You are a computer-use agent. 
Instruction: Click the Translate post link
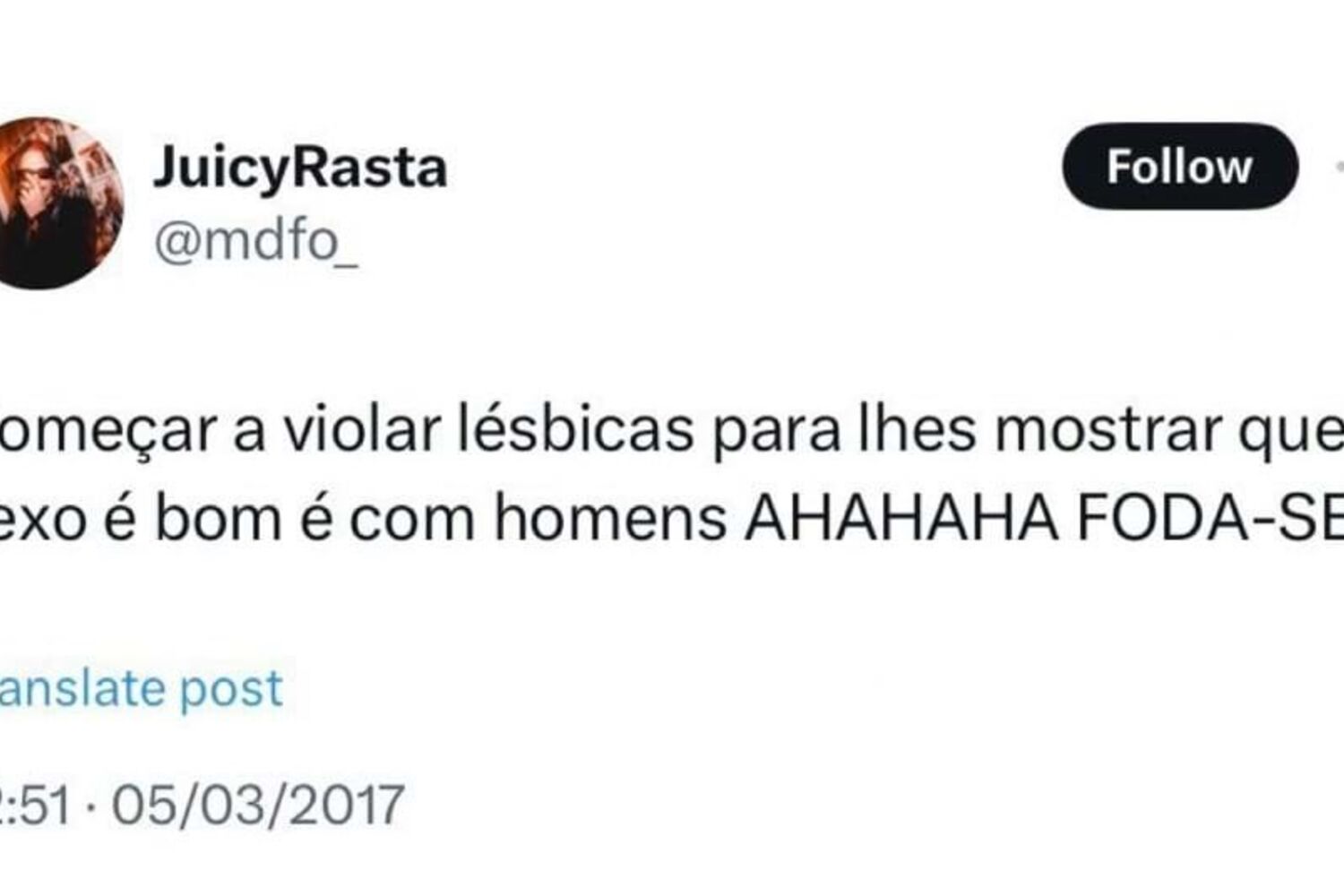coord(141,689)
